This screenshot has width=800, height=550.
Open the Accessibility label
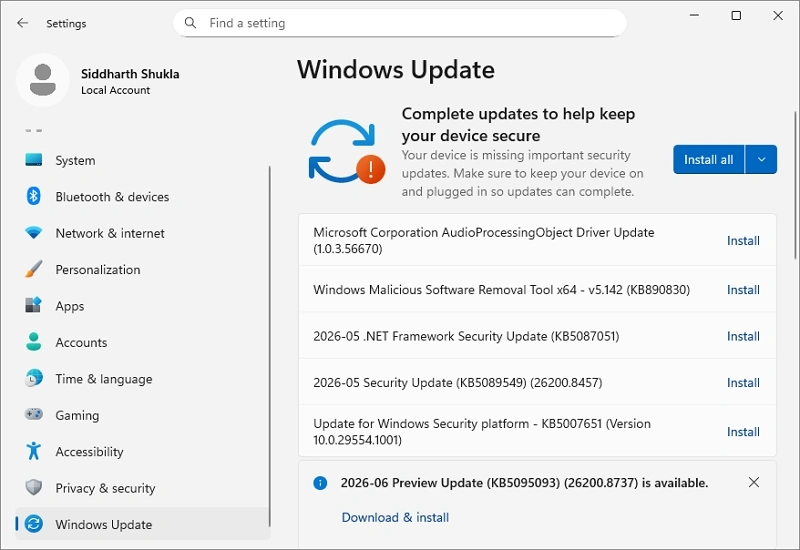[89, 452]
